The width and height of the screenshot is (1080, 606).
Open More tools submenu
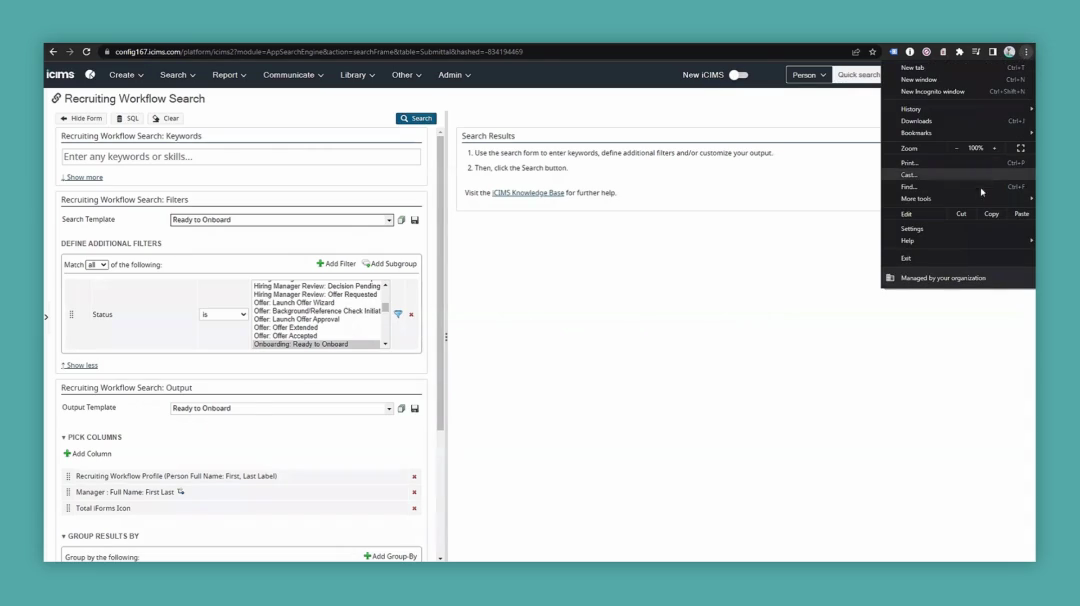pyautogui.click(x=958, y=198)
